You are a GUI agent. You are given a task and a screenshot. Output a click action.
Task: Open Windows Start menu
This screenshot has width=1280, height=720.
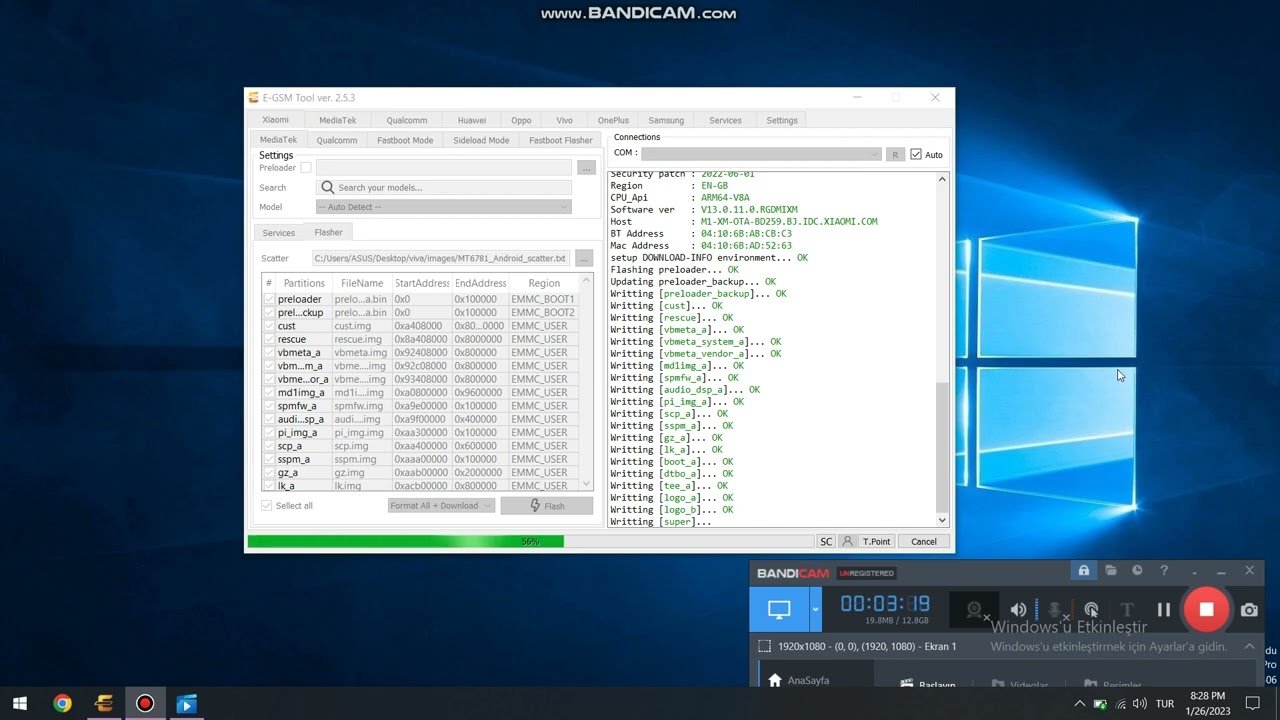coord(20,703)
